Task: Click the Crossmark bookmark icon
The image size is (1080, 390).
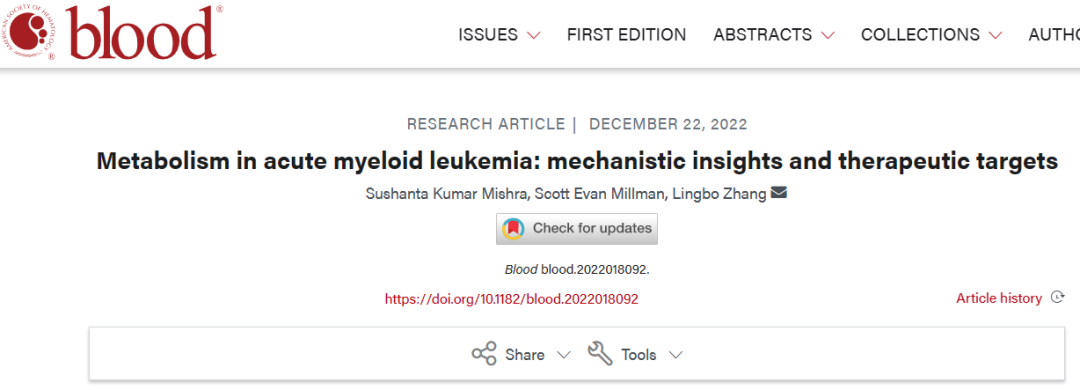Action: click(513, 228)
